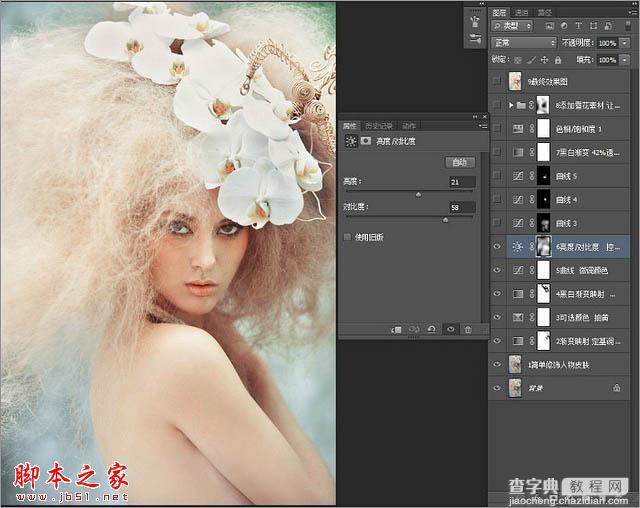Click the reset adjustment icon in Properties

(431, 329)
